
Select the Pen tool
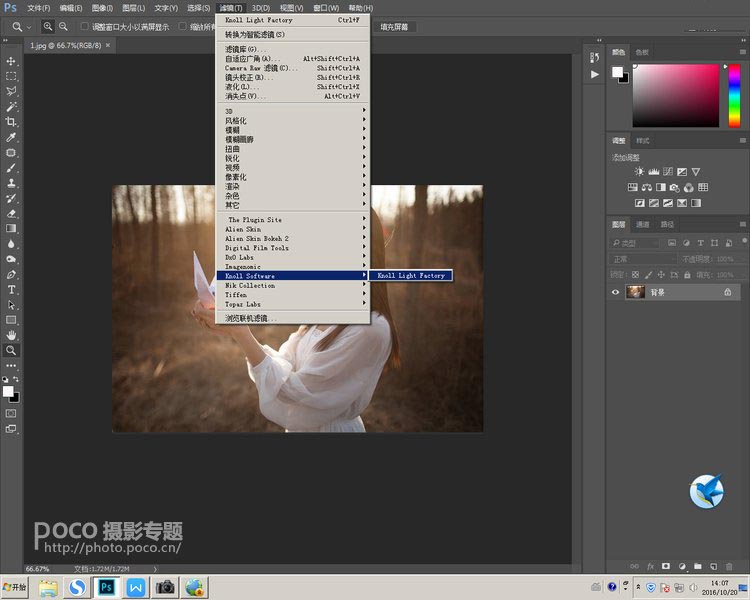[x=11, y=275]
